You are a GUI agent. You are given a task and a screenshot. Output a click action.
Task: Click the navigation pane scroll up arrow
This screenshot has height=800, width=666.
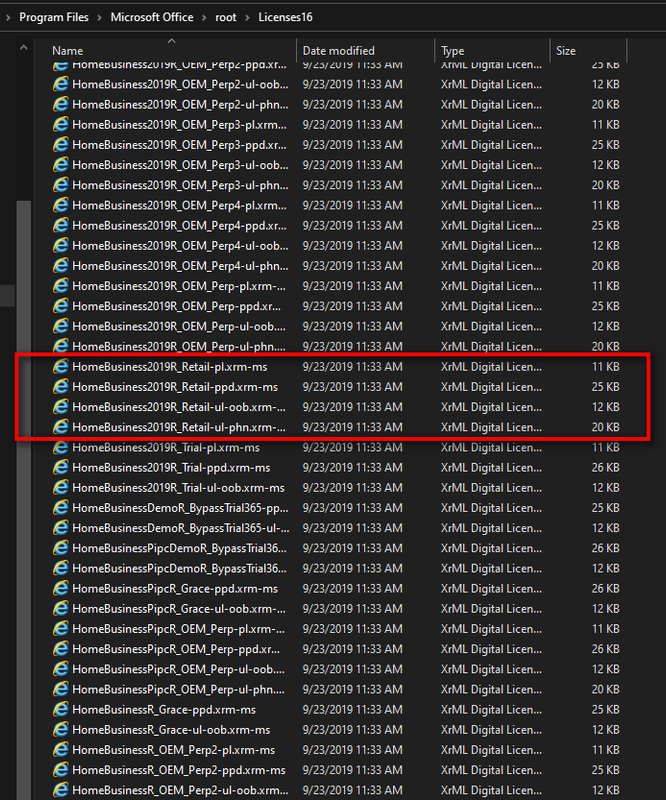pyautogui.click(x=23, y=48)
